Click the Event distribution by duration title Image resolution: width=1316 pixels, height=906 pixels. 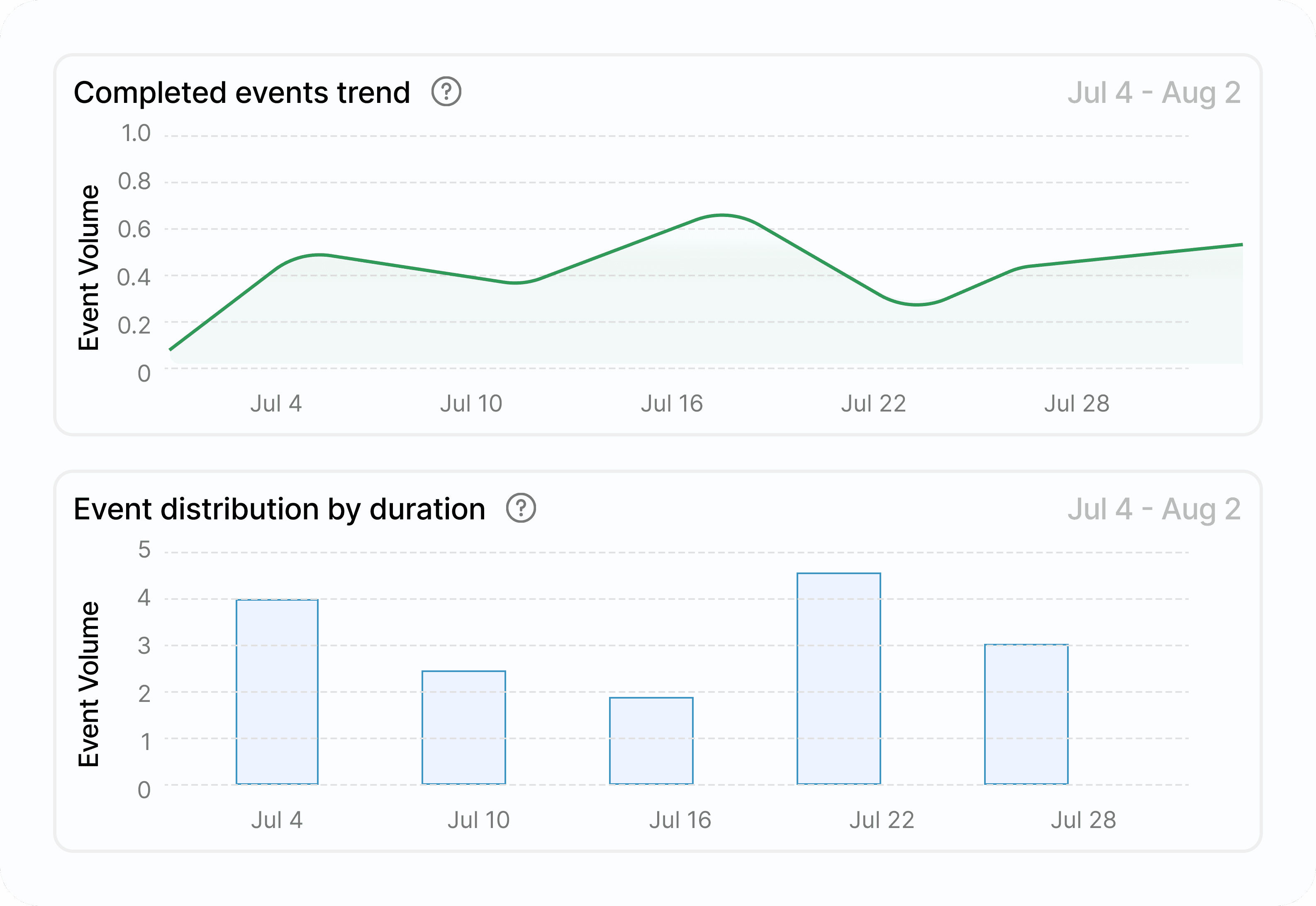[x=279, y=509]
